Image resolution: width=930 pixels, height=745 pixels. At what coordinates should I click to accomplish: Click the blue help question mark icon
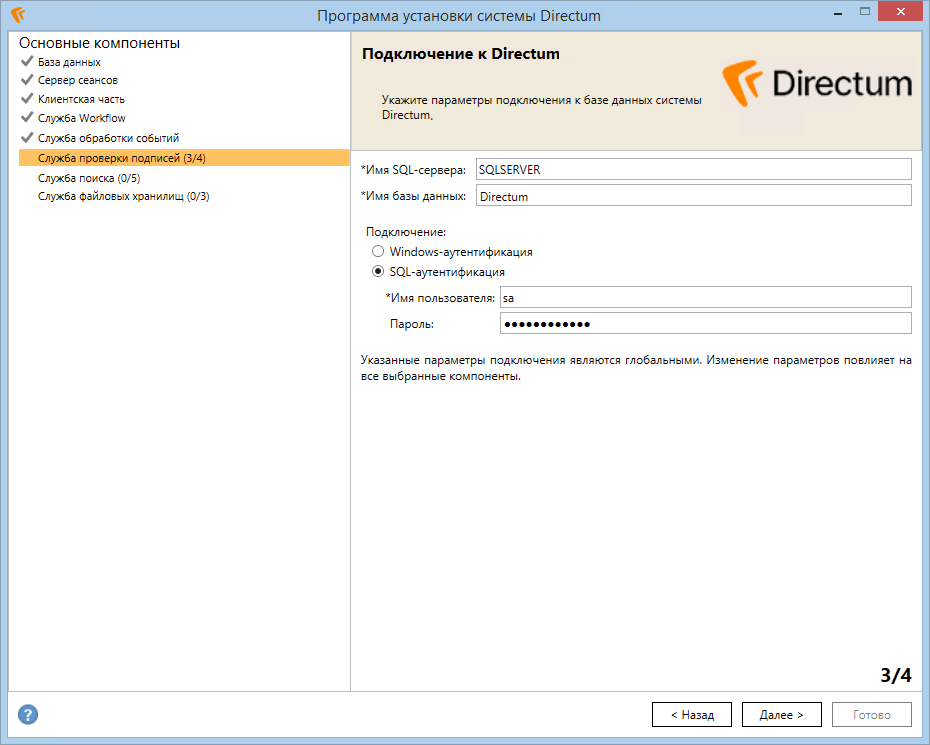click(x=29, y=714)
